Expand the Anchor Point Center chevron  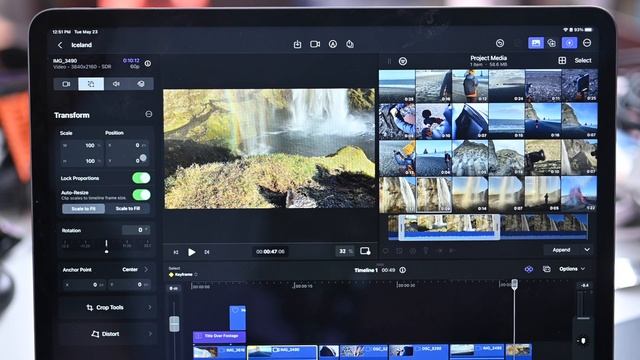coord(146,269)
